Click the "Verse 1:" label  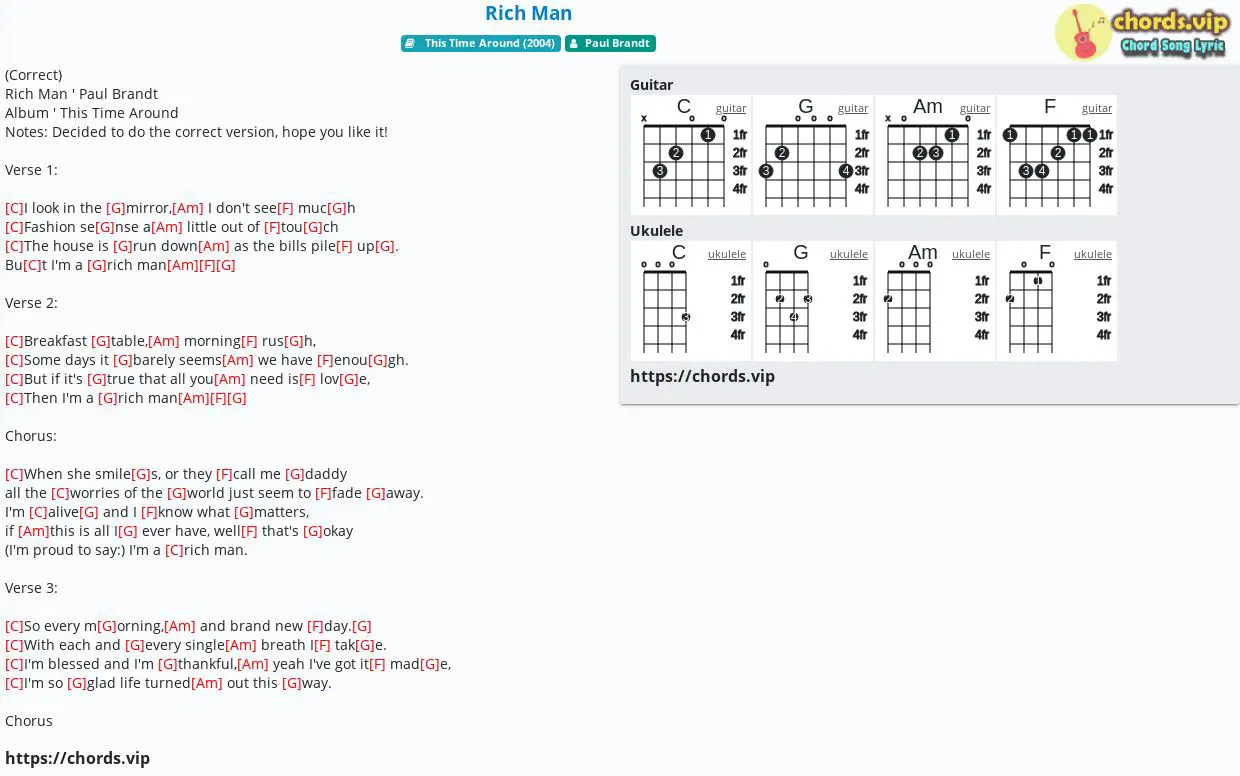coord(31,170)
